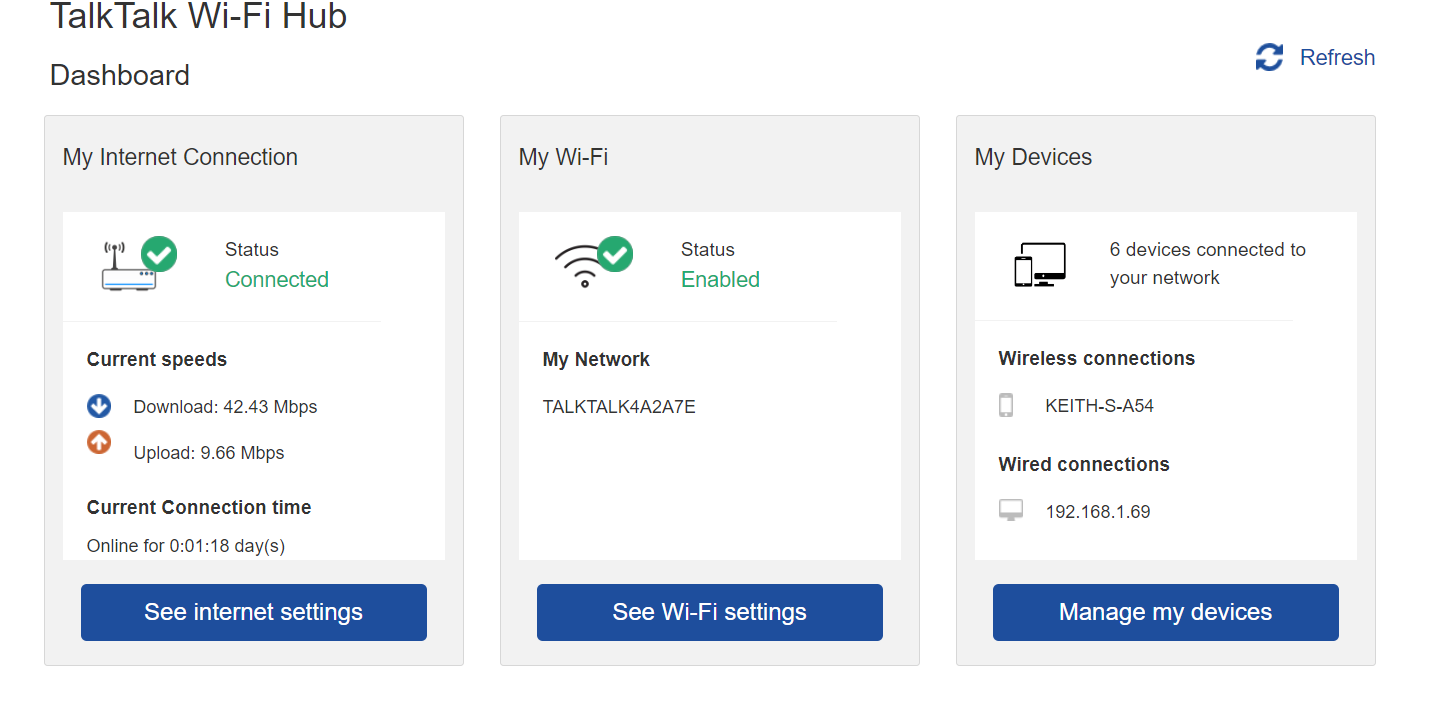Click the TalkTalk Wi-Fi Hub title
The width and height of the screenshot is (1429, 715).
click(x=199, y=17)
